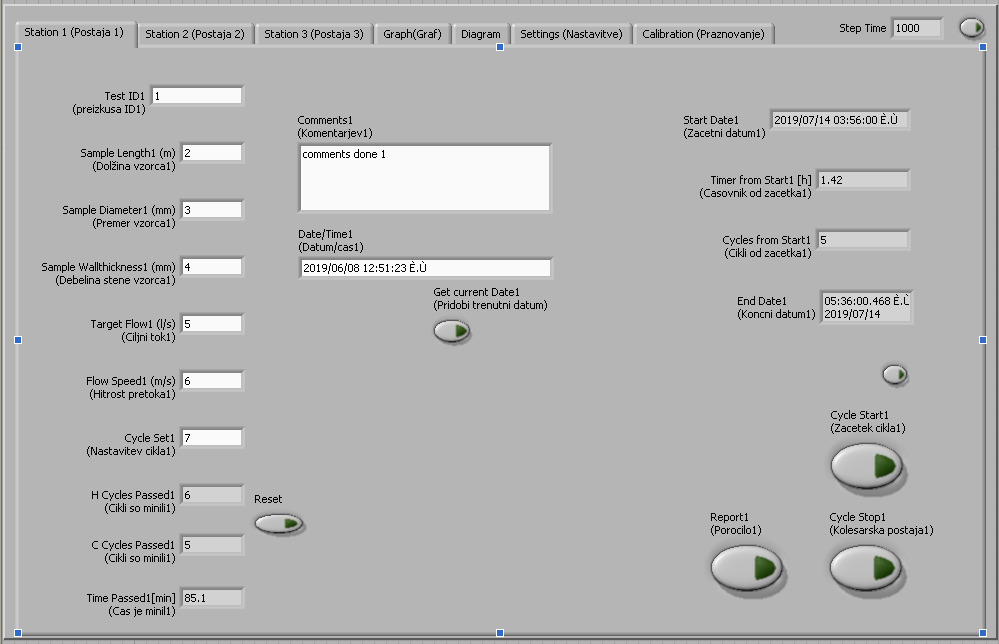The height and width of the screenshot is (644, 999).
Task: Switch to Station 2 (Postaja 2) tab
Action: pos(194,34)
